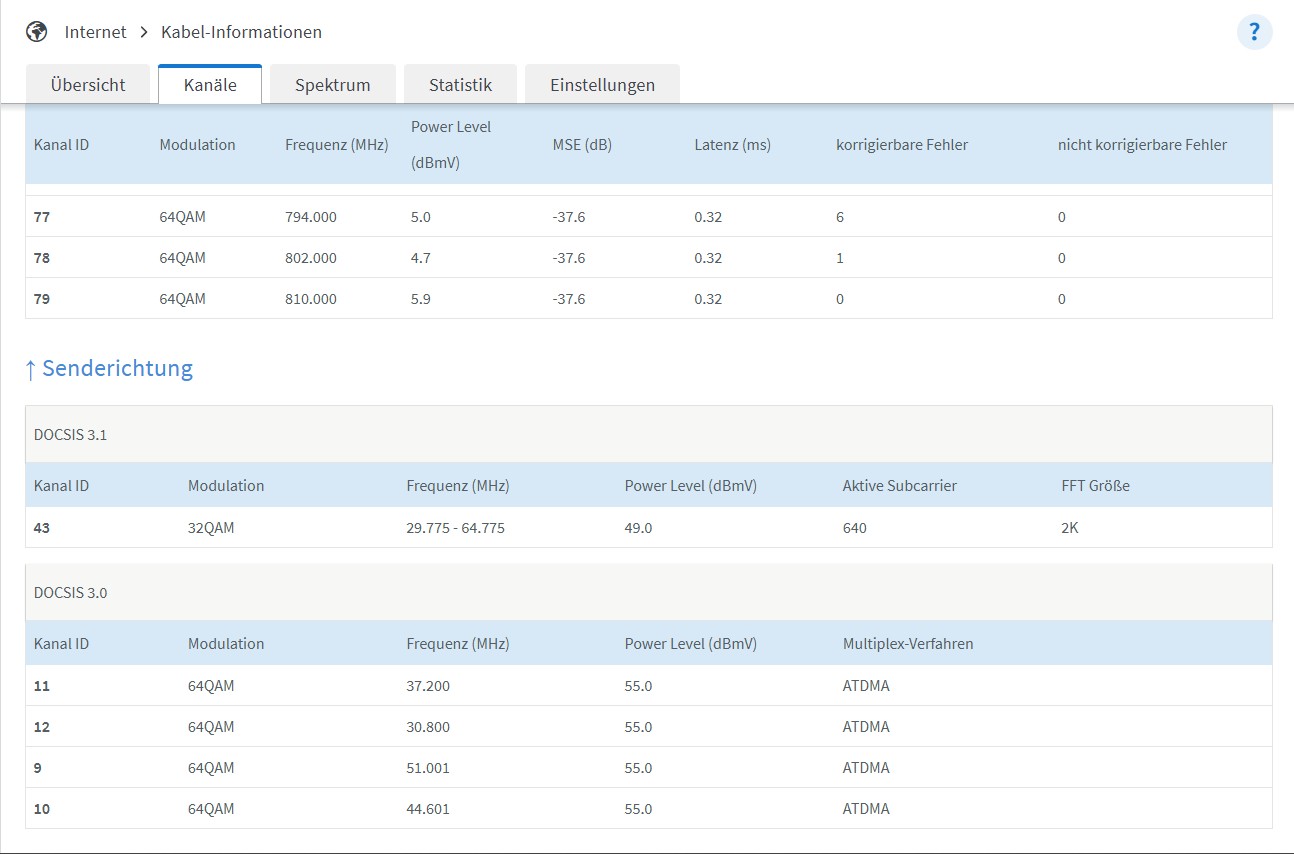1294x854 pixels.
Task: Click the DOCSIS 3.1 section header
Action: click(70, 435)
